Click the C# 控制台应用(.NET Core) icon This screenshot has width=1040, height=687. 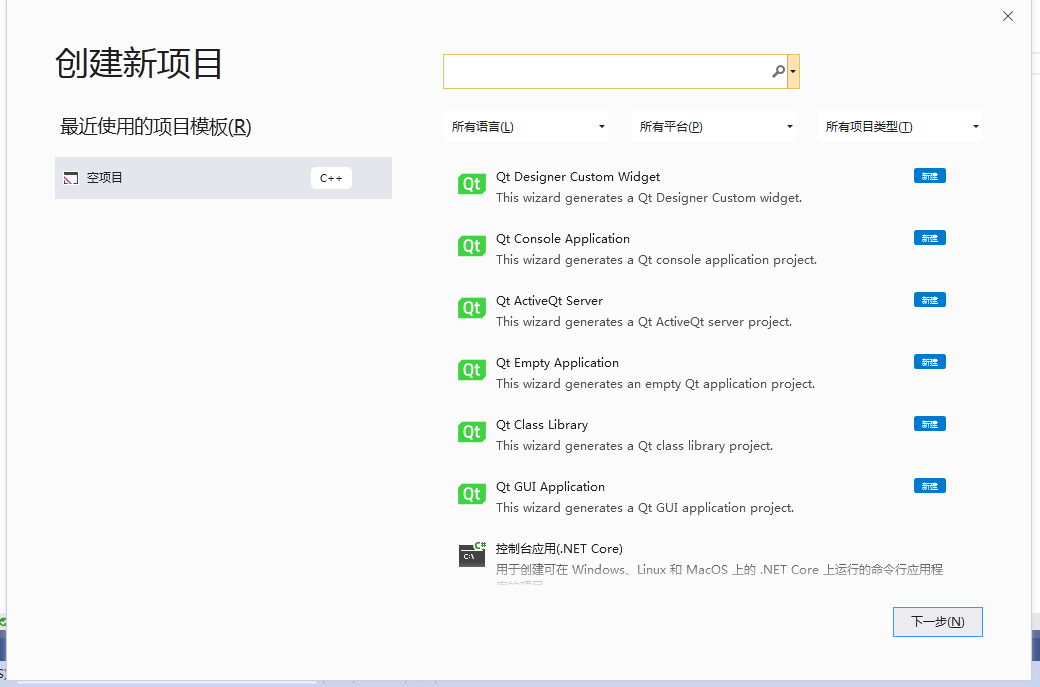click(471, 555)
